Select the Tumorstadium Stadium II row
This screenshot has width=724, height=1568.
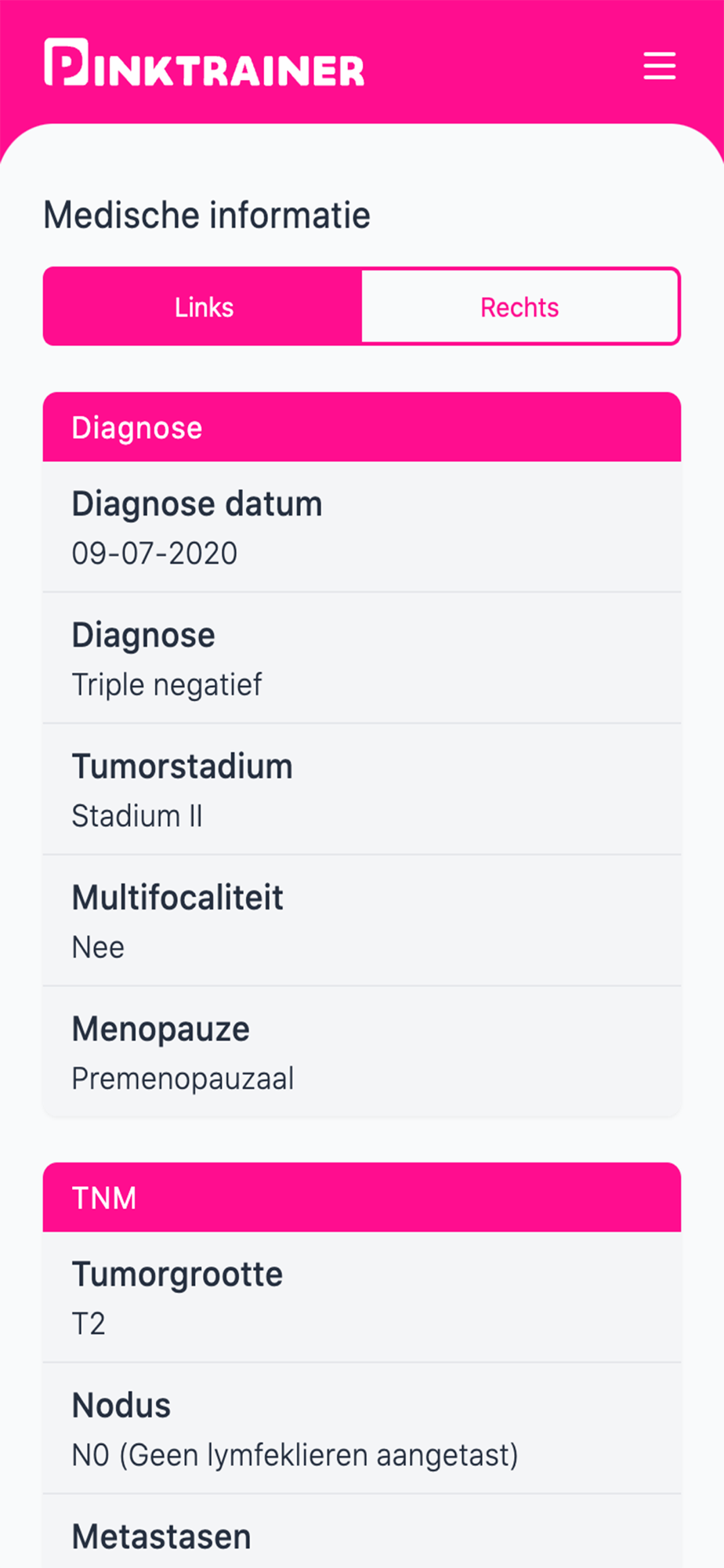coord(362,789)
